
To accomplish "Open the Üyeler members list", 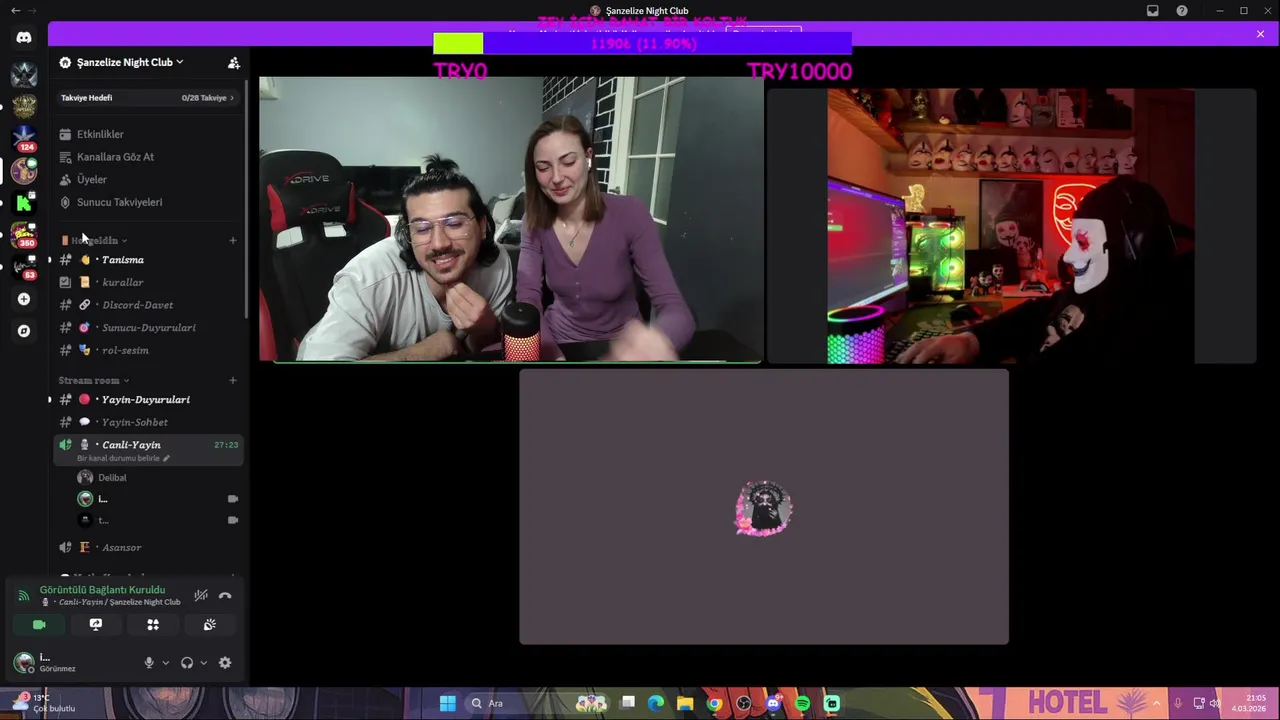I will [x=148, y=179].
